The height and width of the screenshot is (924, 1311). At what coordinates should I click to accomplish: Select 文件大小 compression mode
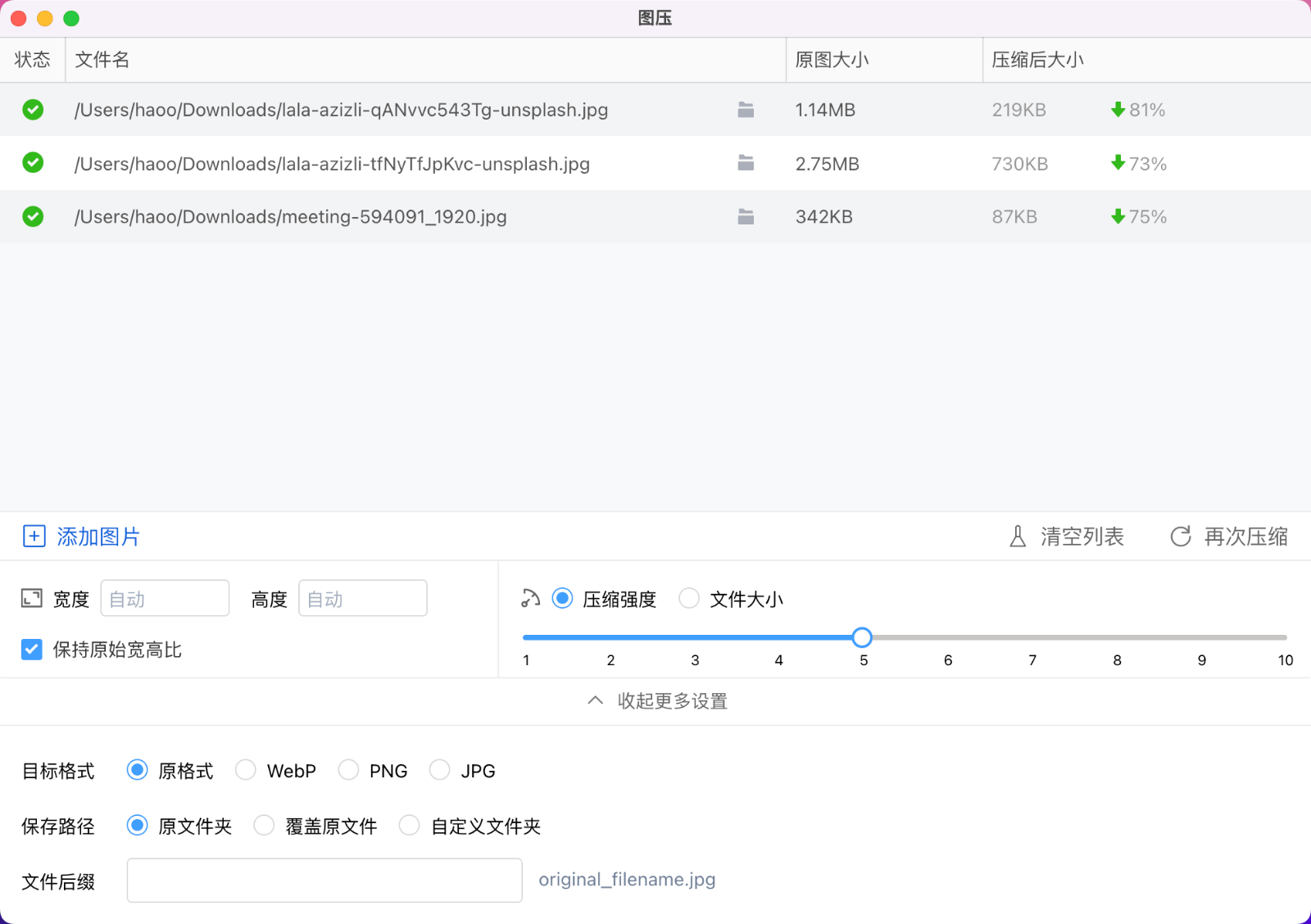pyautogui.click(x=690, y=599)
